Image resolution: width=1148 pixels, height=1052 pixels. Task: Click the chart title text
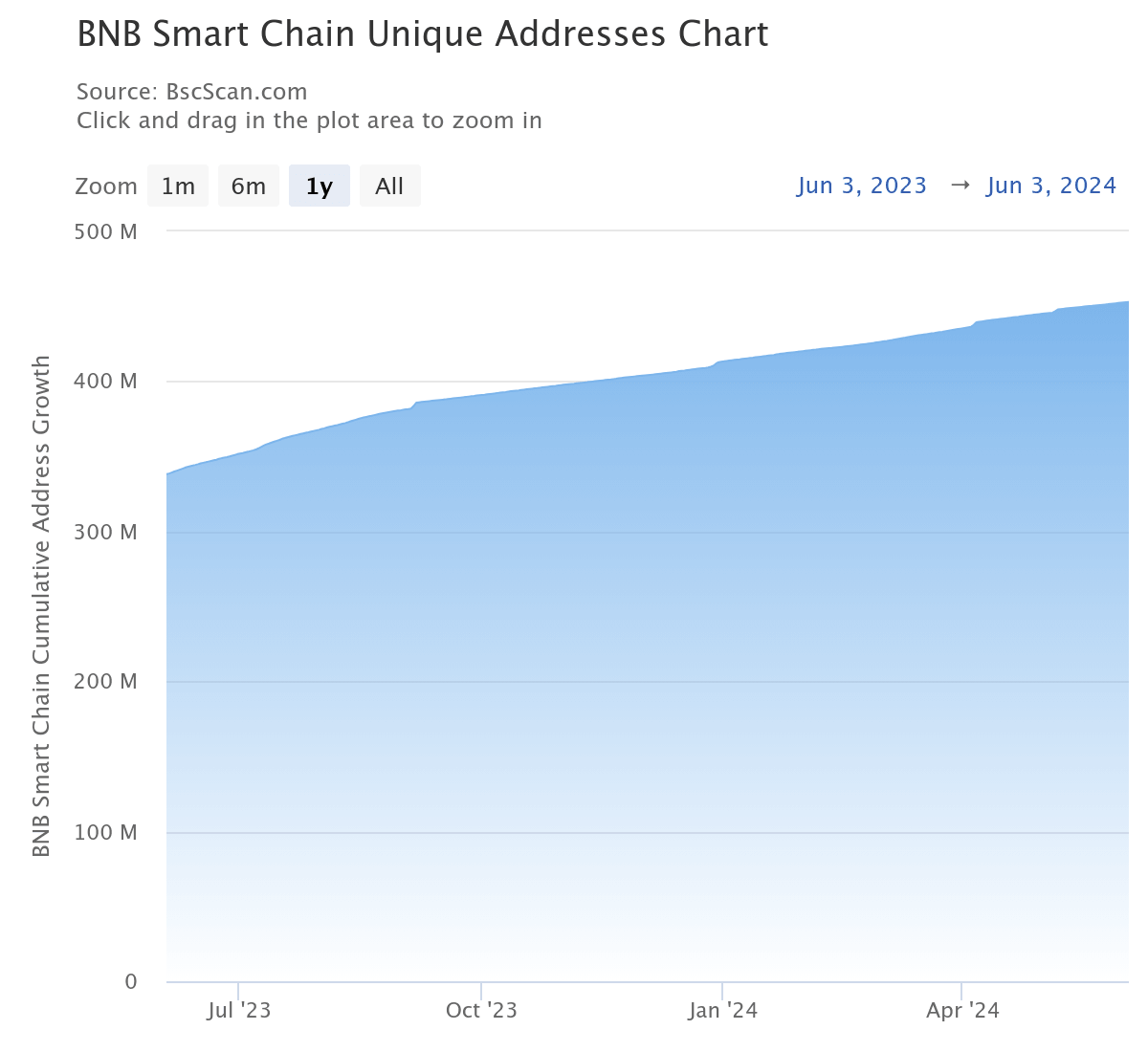coord(423,34)
